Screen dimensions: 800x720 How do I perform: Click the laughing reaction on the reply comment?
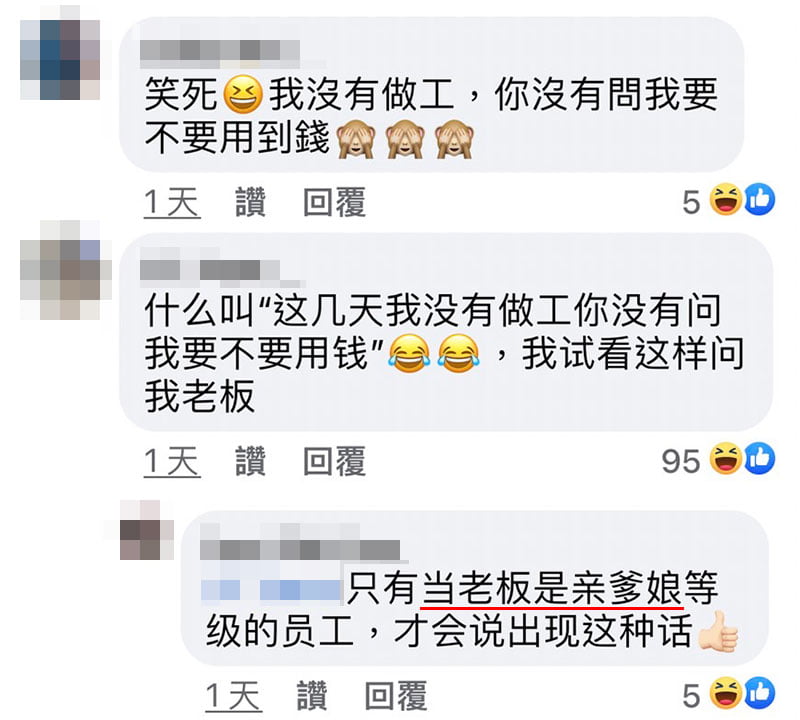click(x=726, y=693)
